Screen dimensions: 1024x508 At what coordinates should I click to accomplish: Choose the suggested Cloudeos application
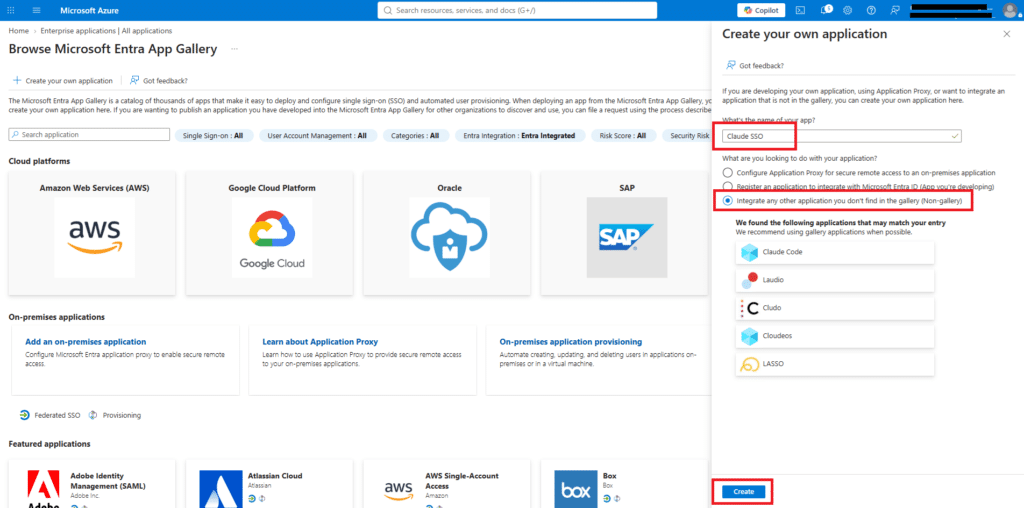point(835,336)
